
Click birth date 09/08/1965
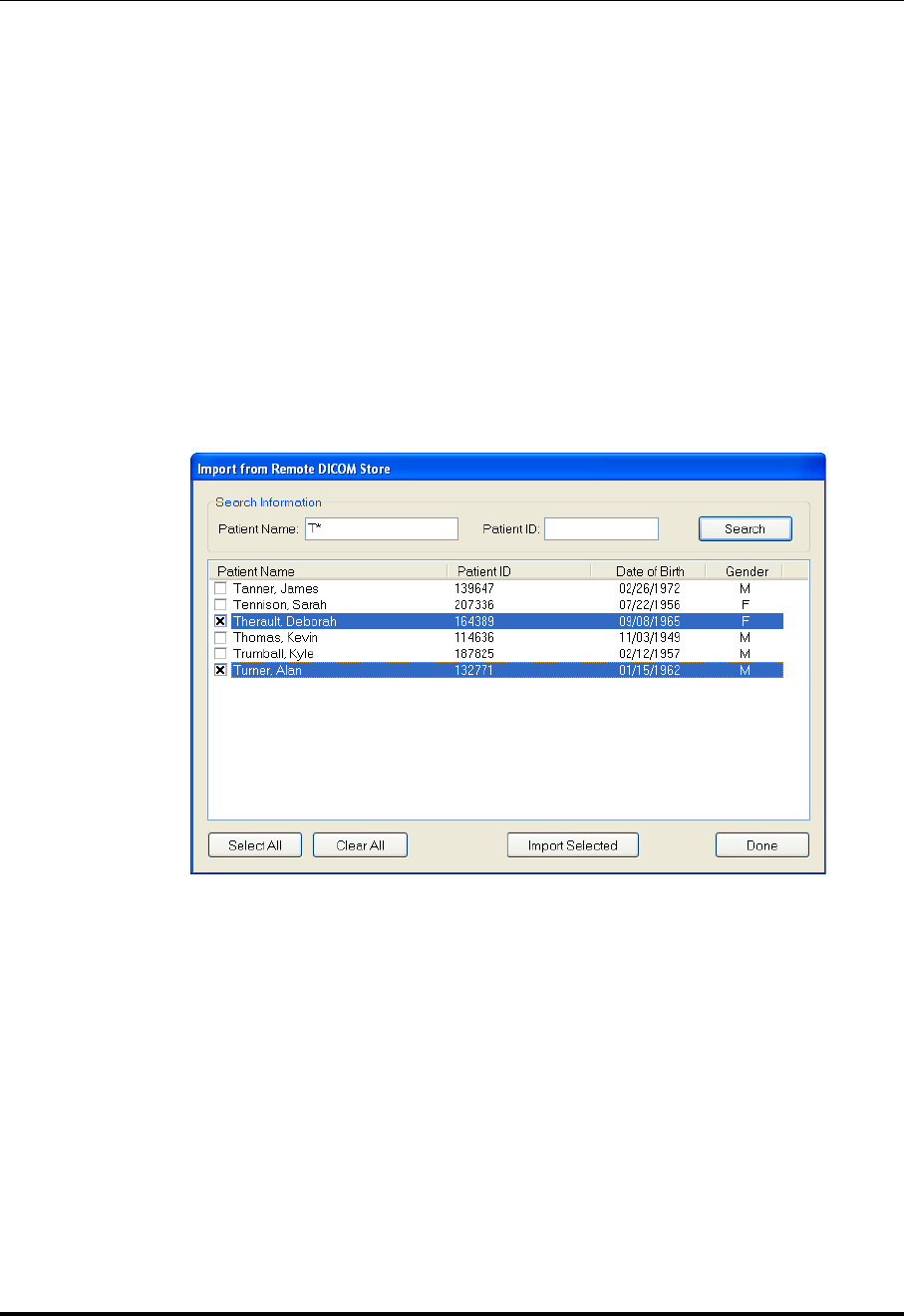tap(650, 621)
